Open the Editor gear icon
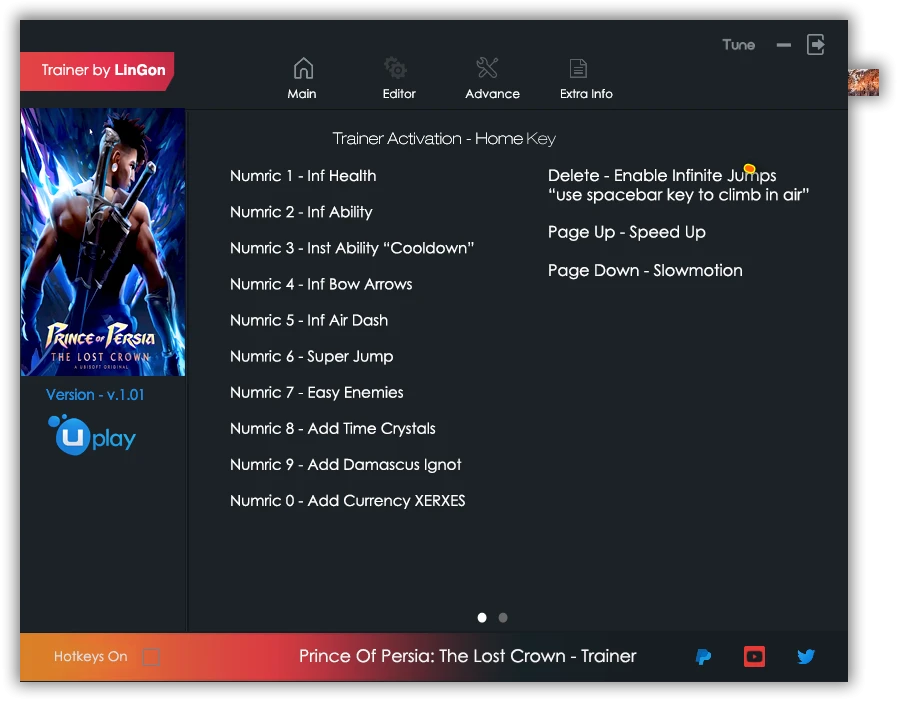Image resolution: width=899 pixels, height=702 pixels. click(396, 69)
